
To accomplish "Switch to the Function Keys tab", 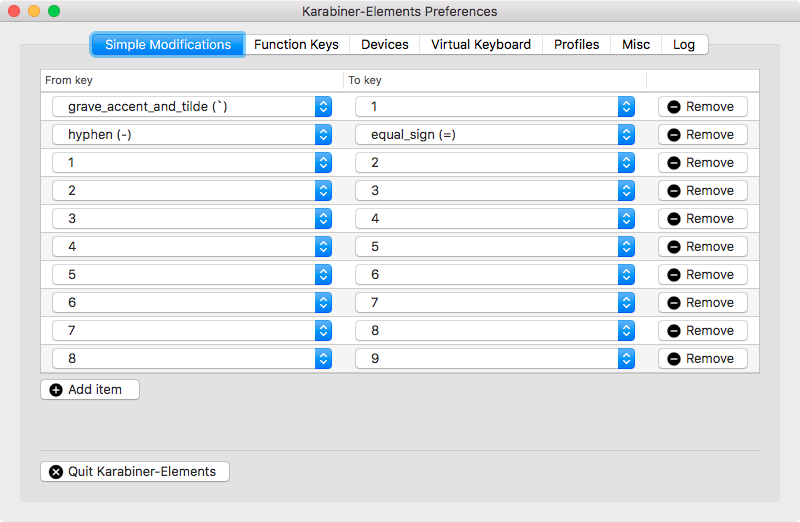I will [296, 45].
